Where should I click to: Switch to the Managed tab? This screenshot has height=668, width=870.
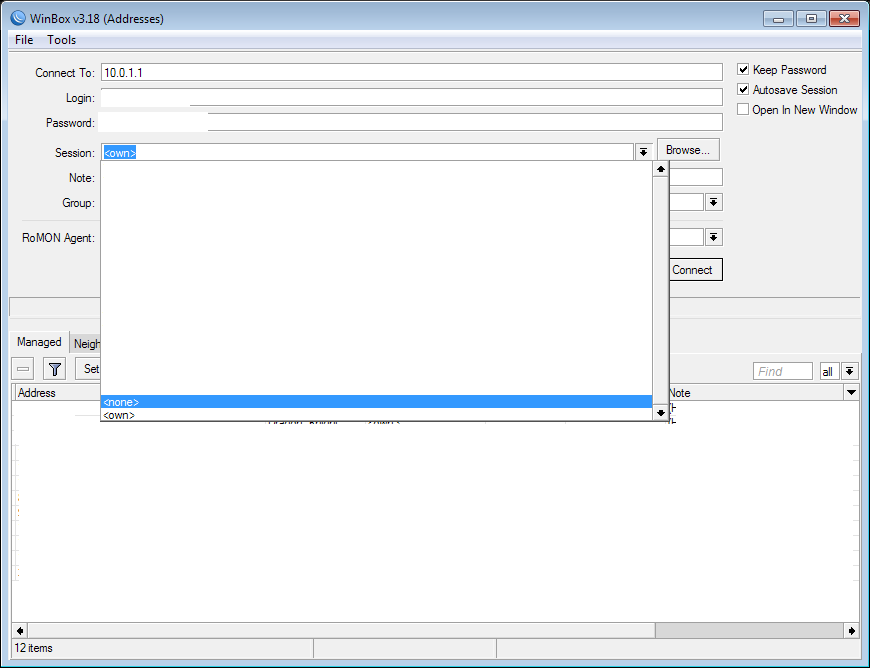[x=39, y=342]
